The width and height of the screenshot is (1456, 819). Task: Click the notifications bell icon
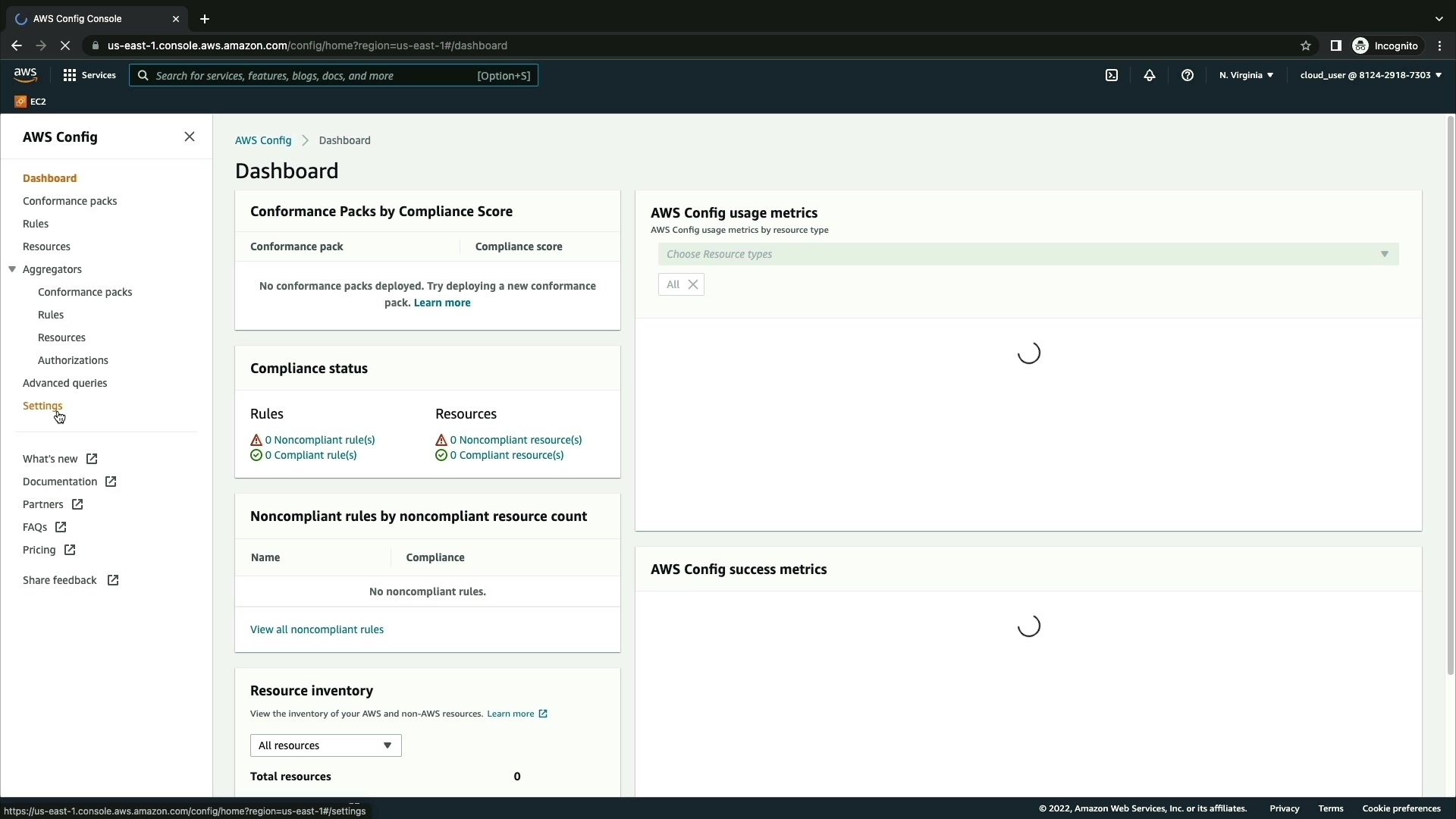(x=1150, y=75)
